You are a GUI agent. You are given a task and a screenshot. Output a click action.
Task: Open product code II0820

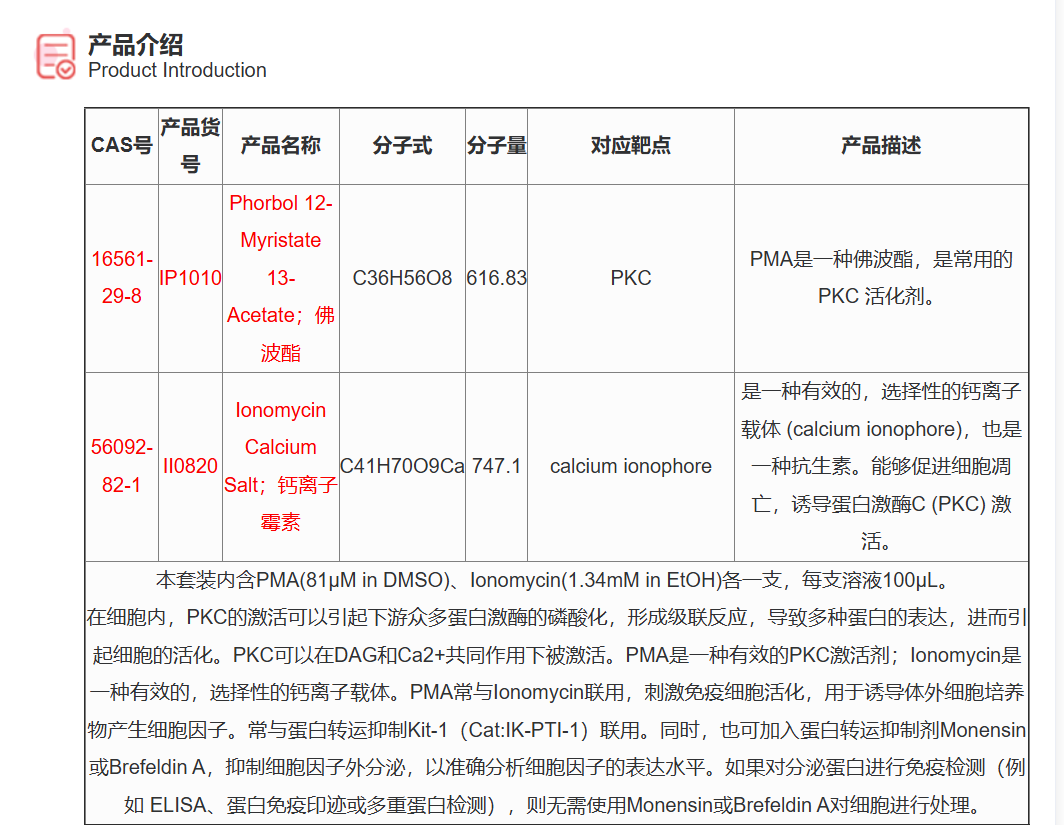click(x=190, y=465)
